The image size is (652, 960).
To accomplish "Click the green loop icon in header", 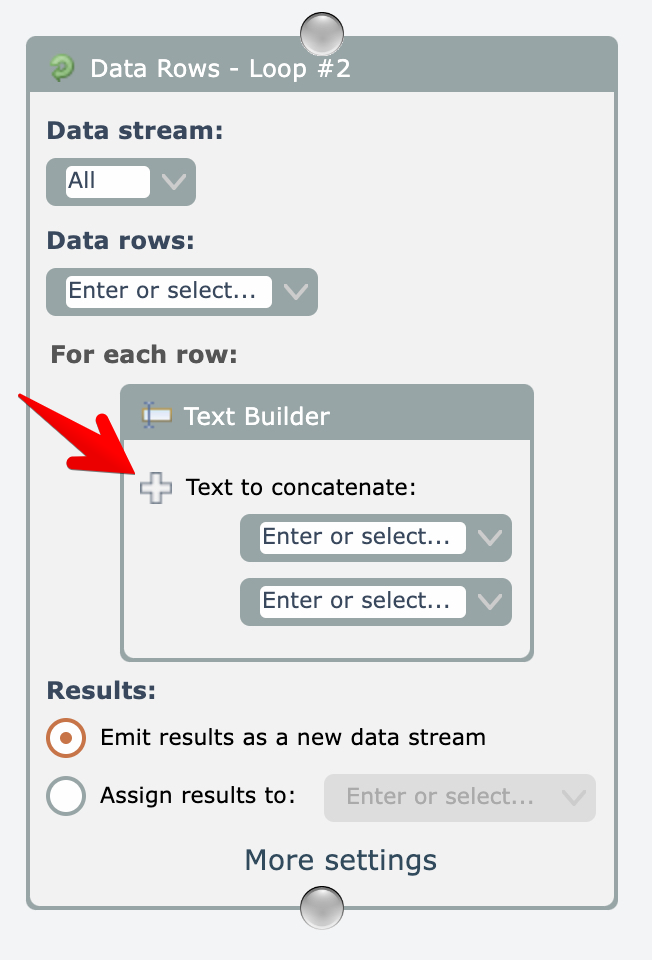I will pyautogui.click(x=62, y=68).
